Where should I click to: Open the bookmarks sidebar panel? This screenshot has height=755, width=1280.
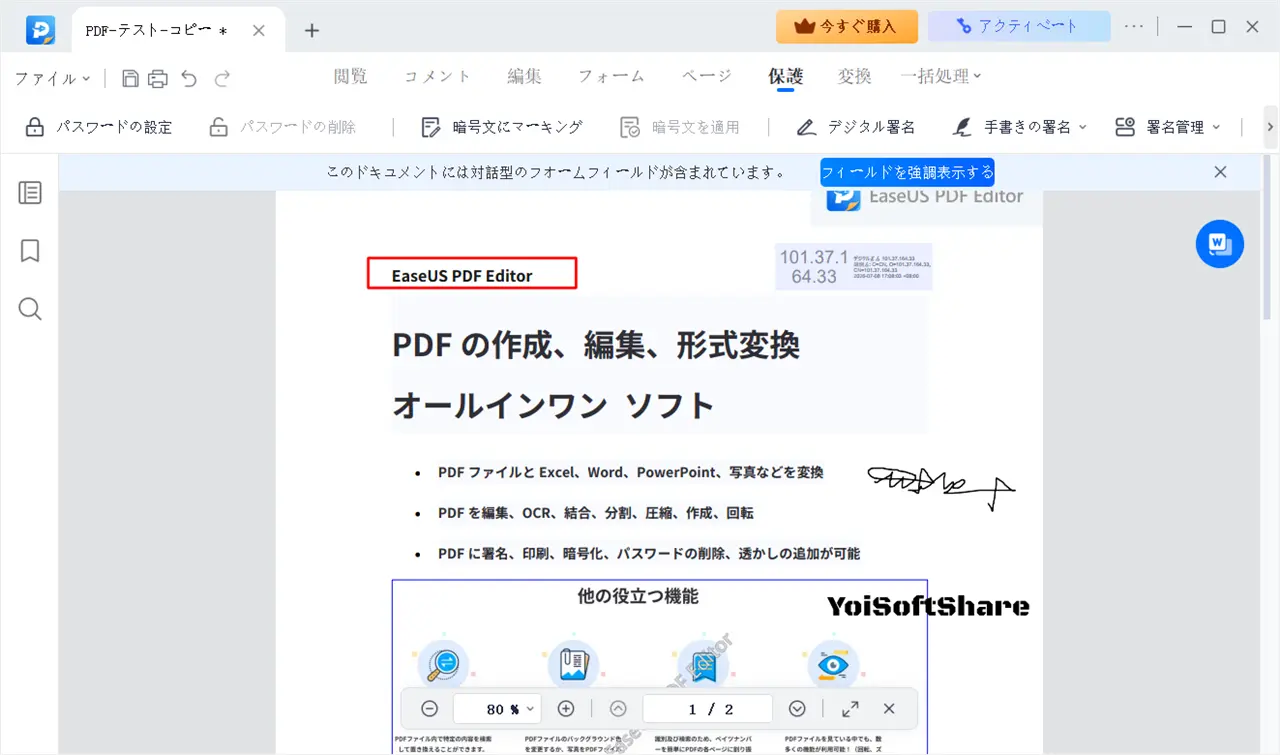point(30,251)
